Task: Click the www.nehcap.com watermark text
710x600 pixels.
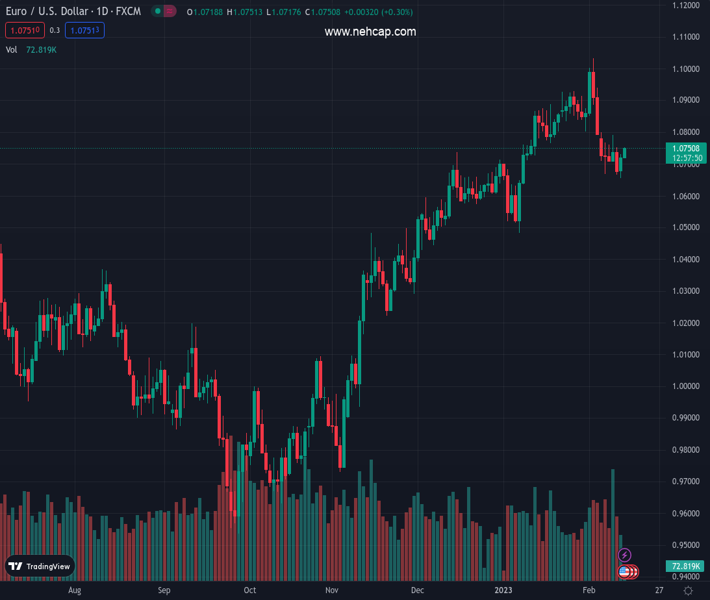Action: tap(370, 32)
